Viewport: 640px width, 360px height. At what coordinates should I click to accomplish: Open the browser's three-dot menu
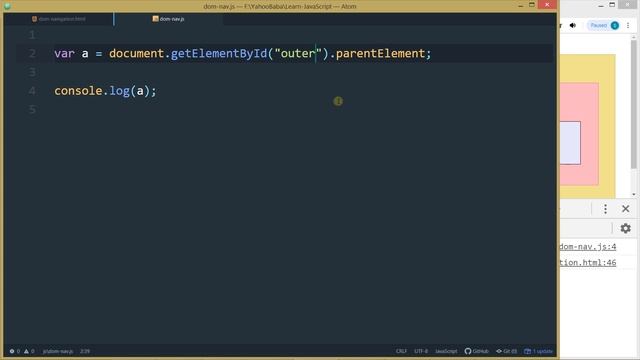coord(628,25)
